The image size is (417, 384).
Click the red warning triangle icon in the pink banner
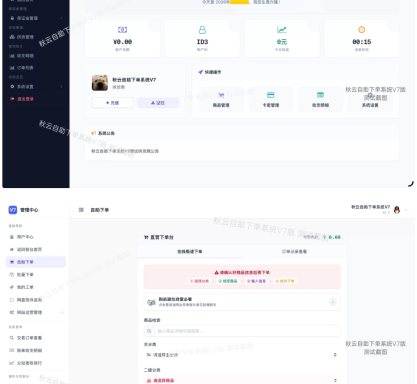[216, 272]
